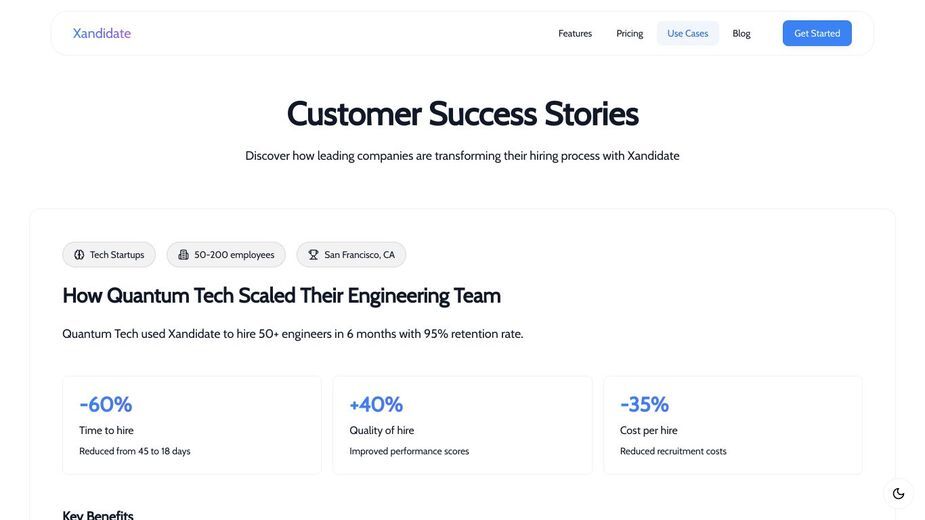
Task: Select the 50-200 employees badge
Action: click(226, 254)
